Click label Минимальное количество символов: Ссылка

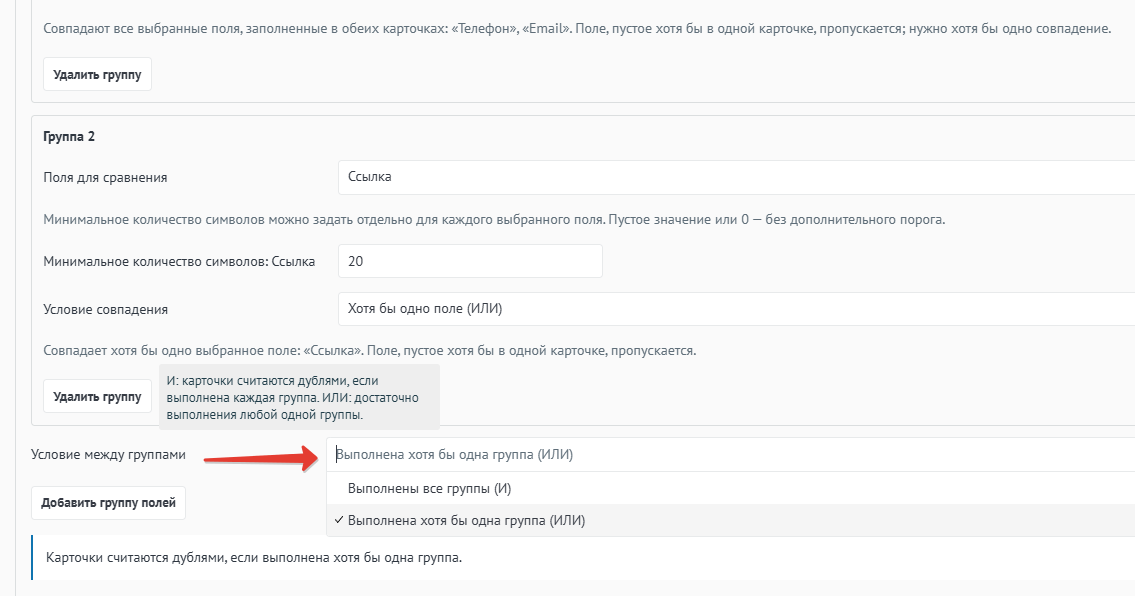click(179, 261)
